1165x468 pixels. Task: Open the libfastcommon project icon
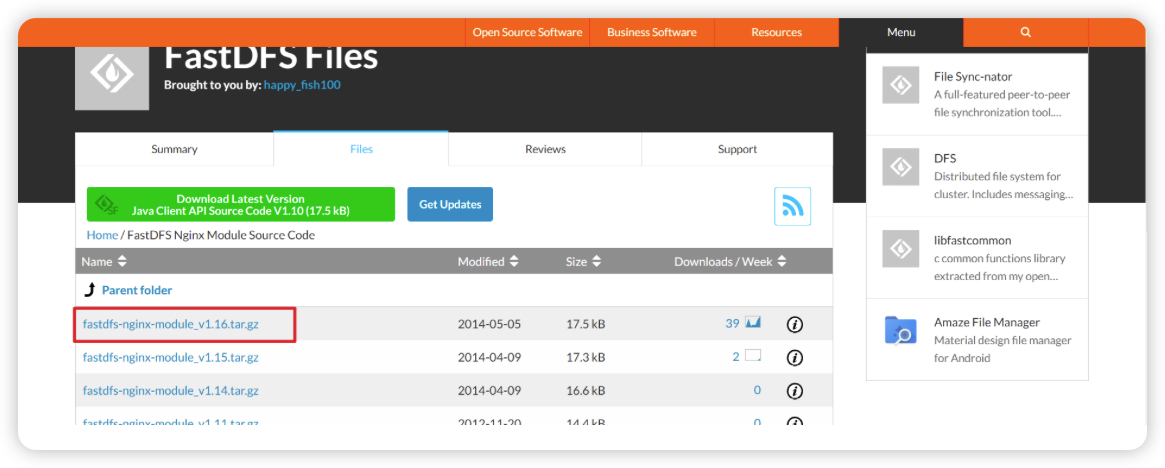coord(900,249)
